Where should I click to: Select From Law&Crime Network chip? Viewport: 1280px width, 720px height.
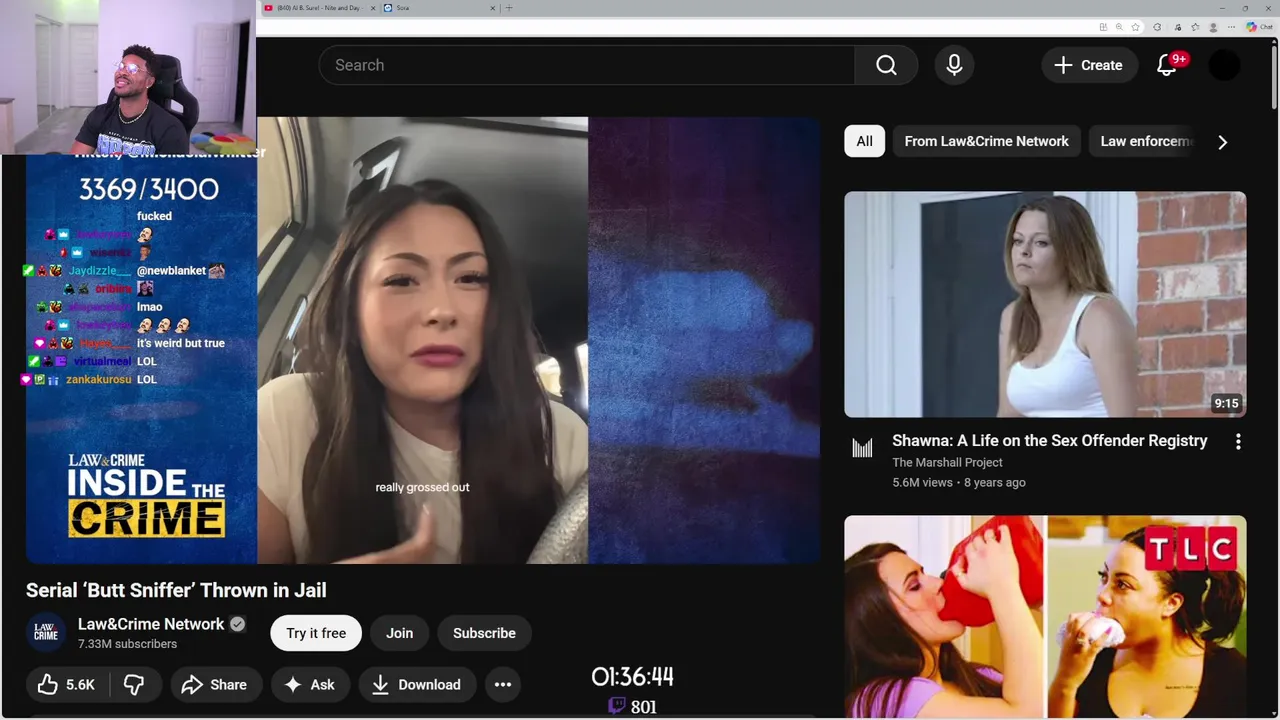[x=986, y=141]
